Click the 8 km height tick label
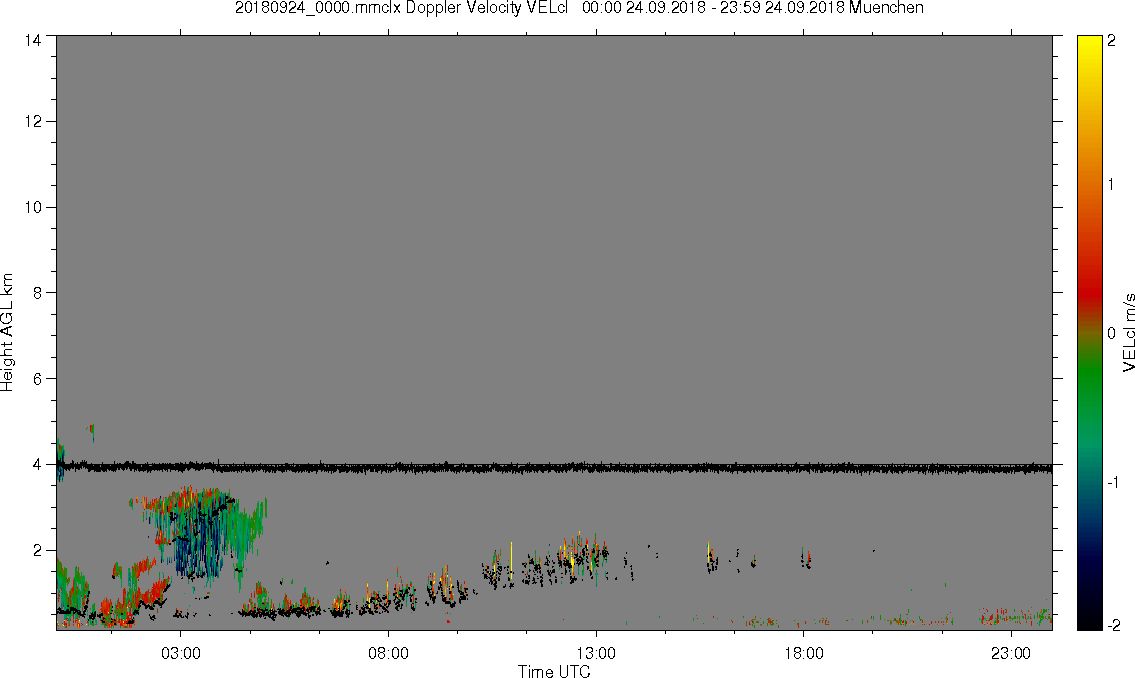 click(x=37, y=292)
